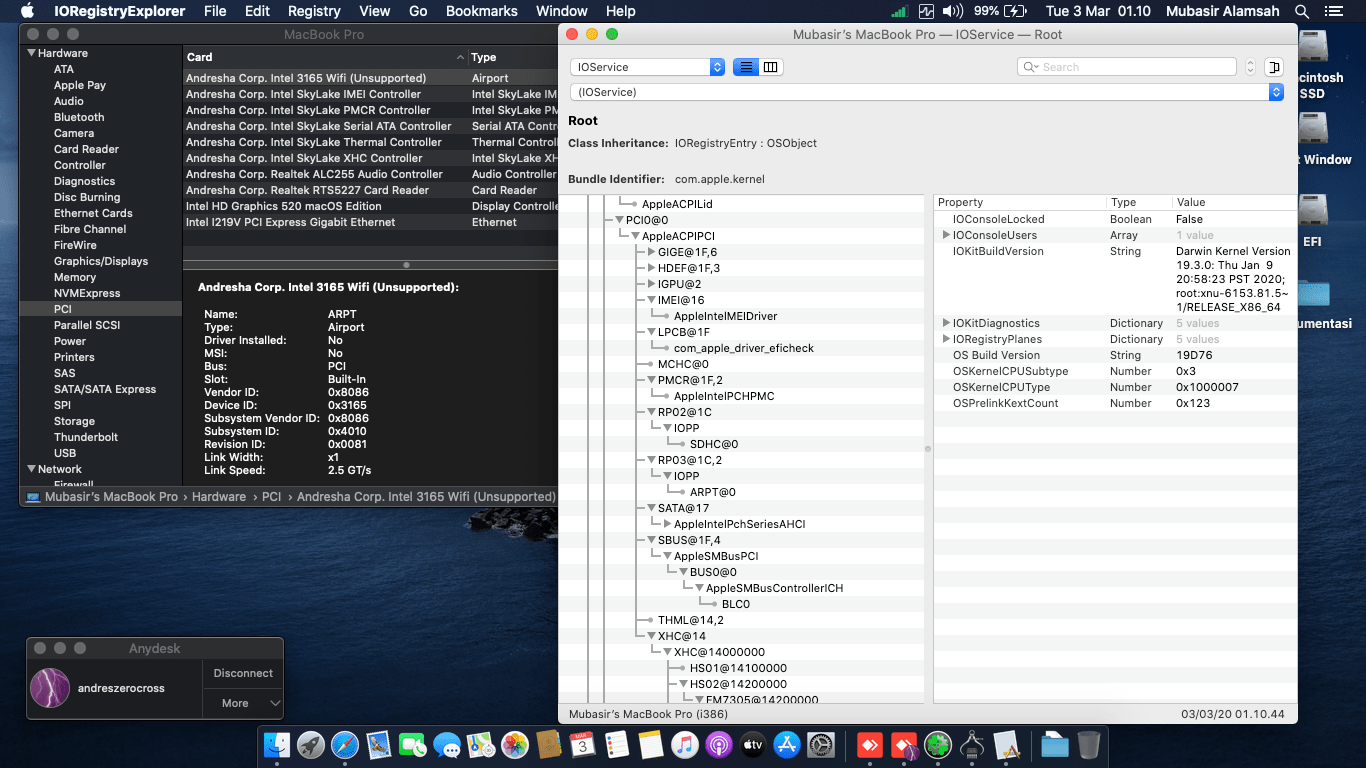Open App Store from the Dock
Image resolution: width=1366 pixels, height=768 pixels.
click(787, 744)
